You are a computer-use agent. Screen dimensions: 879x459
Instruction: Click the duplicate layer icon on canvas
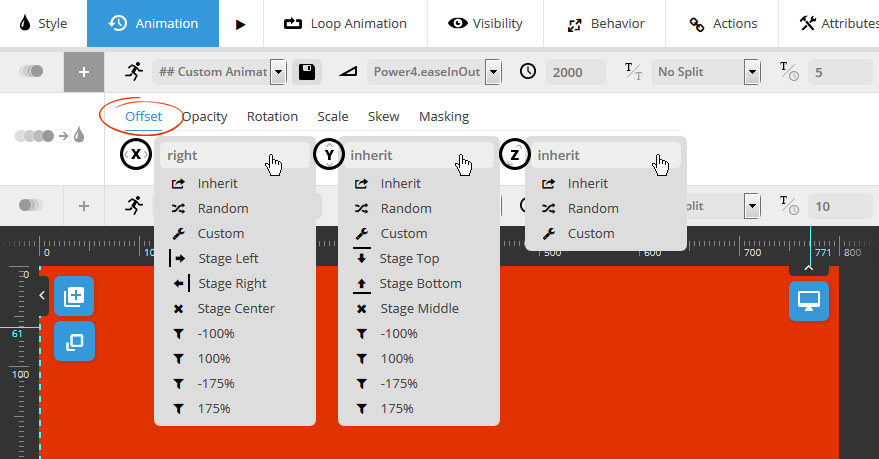point(74,342)
